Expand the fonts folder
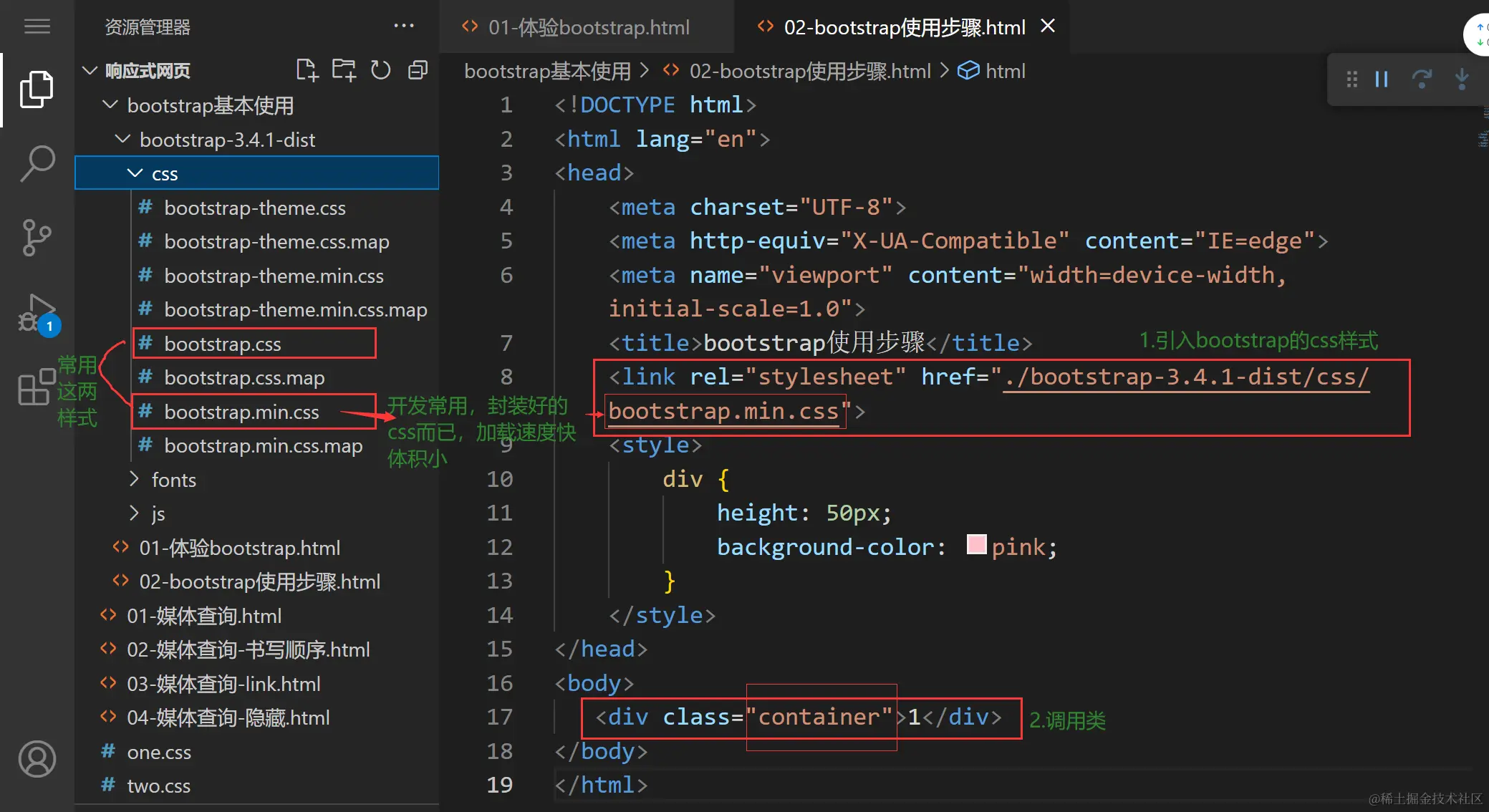Viewport: 1489px width, 812px height. coord(256,480)
